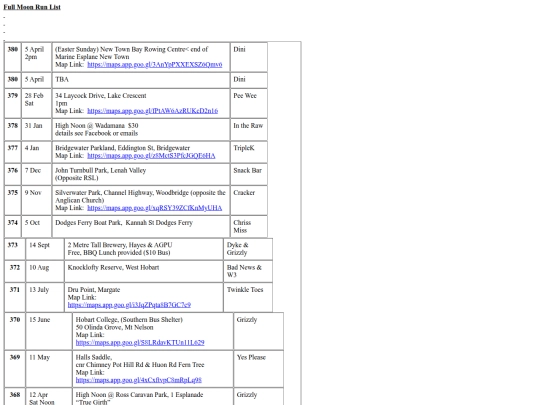Select the 31 Jan date cell
Screen dimensions: 540x405
click(x=37, y=129)
